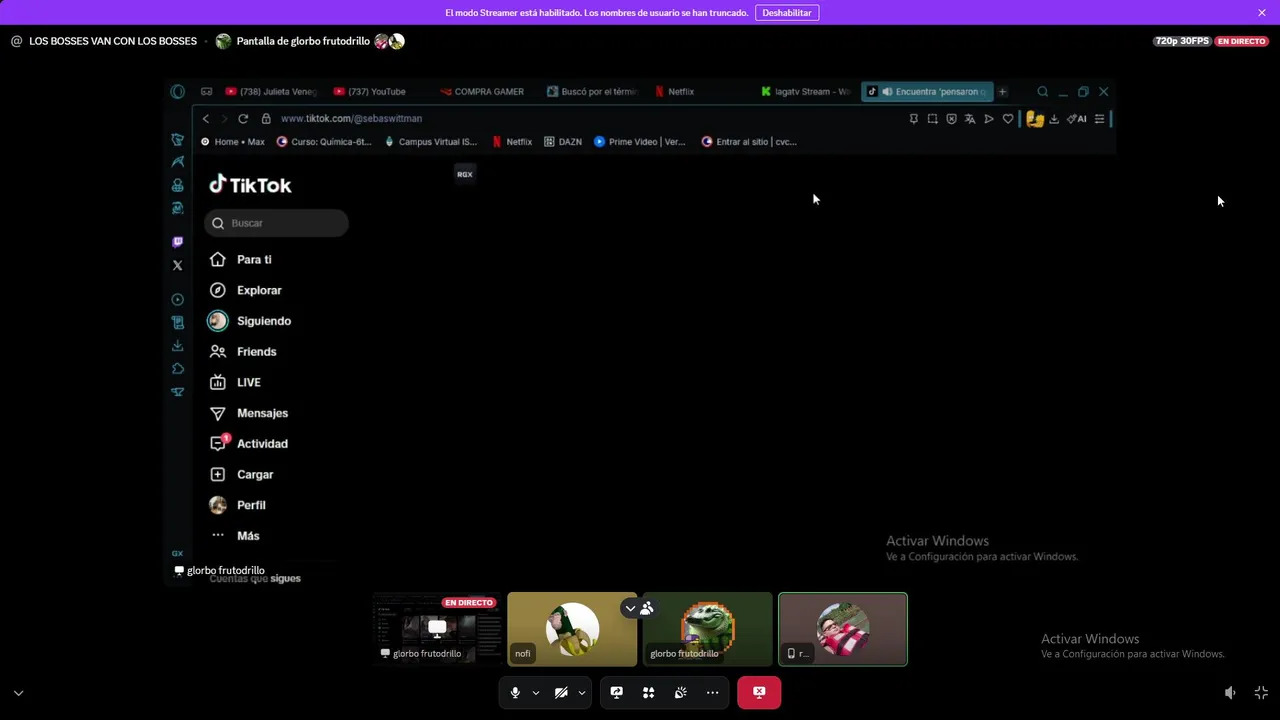Open TikTok LIVE section

(236, 382)
